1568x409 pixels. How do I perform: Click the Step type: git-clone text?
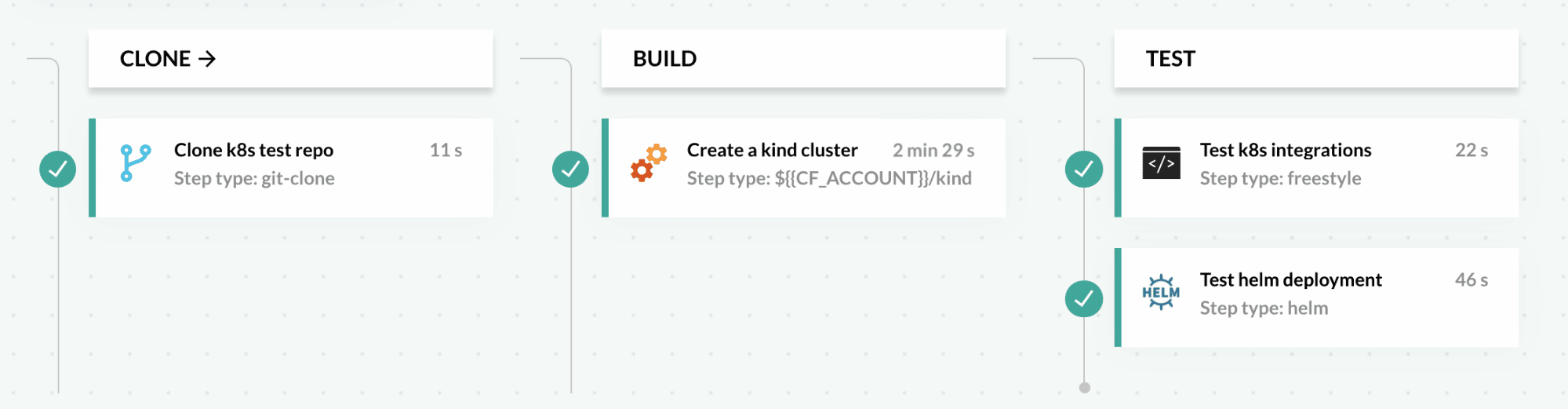point(254,178)
